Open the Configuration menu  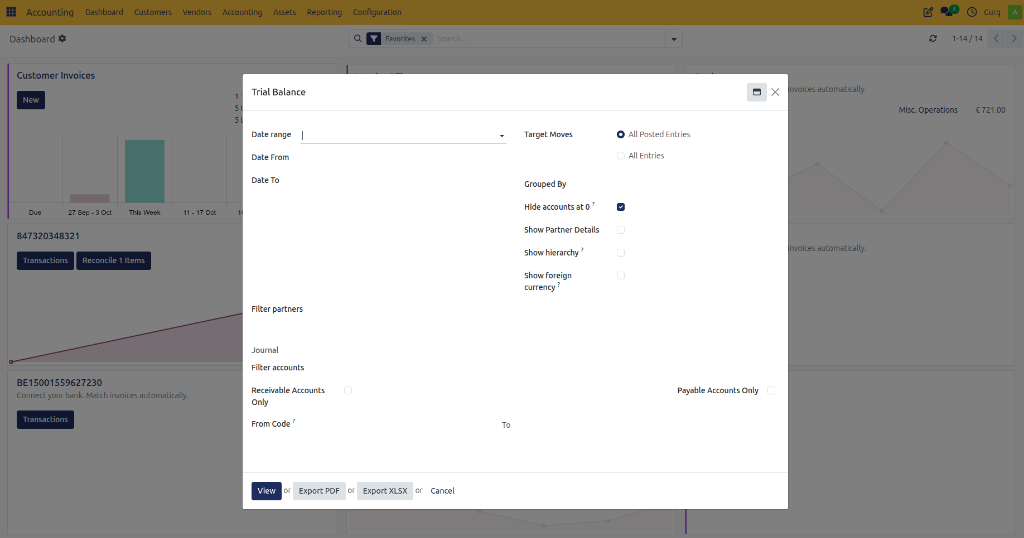click(x=377, y=12)
